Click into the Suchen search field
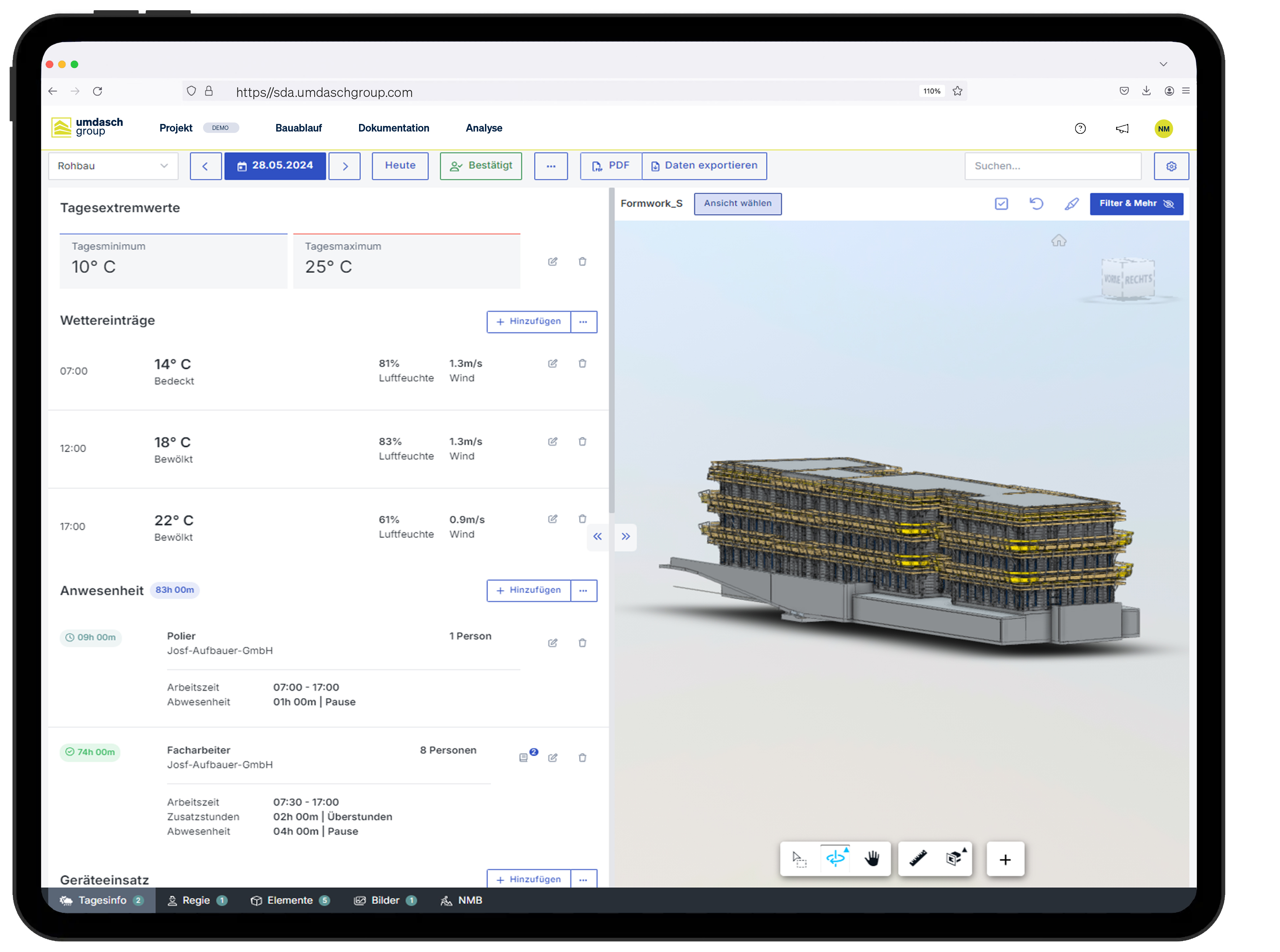This screenshot has height=952, width=1280. pyautogui.click(x=1053, y=165)
